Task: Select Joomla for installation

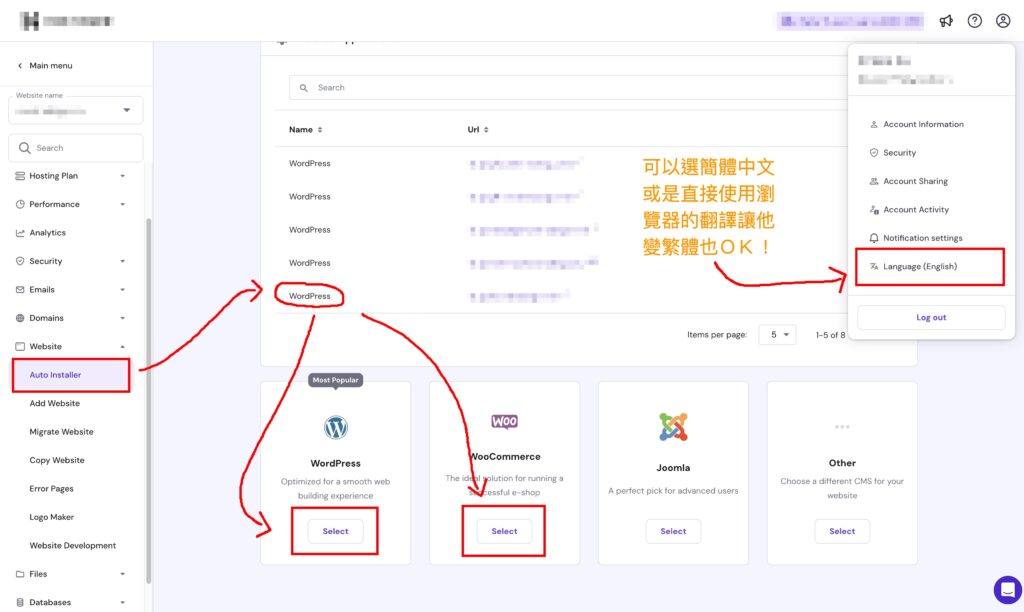Action: coord(673,531)
